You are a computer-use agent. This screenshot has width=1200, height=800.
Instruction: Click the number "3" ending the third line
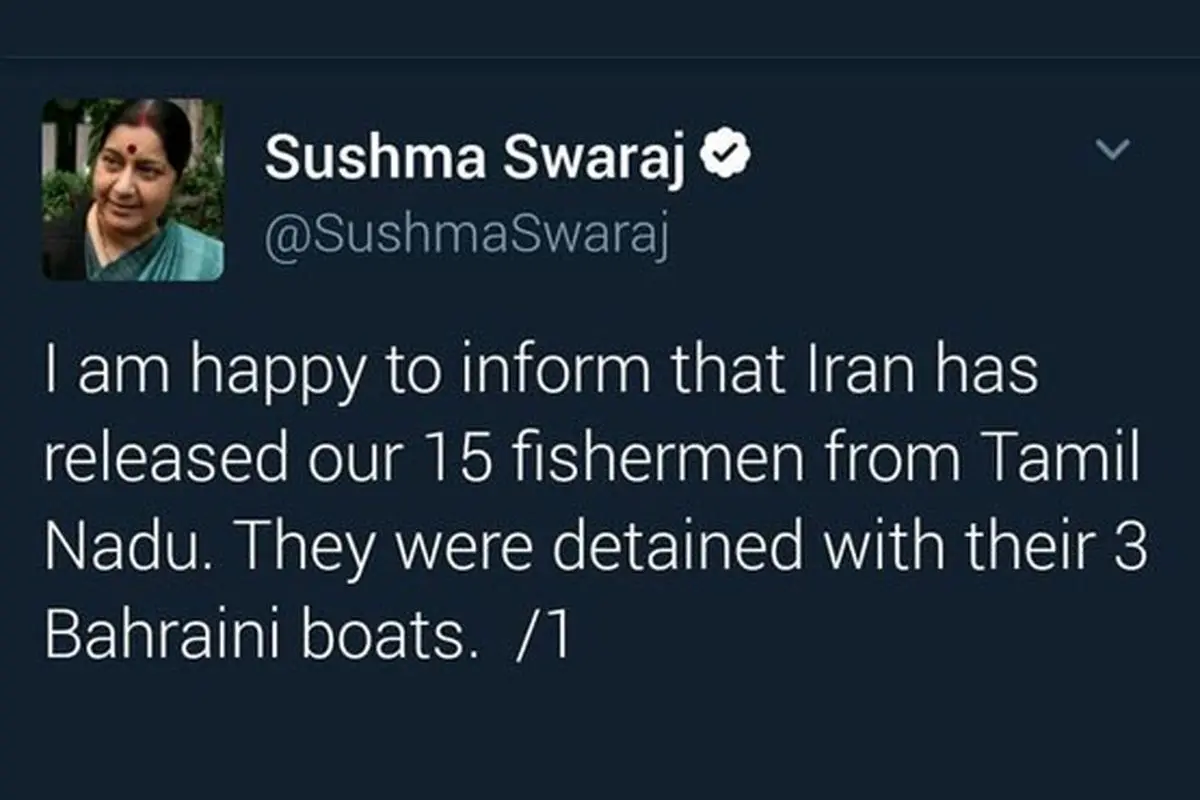pos(1131,549)
